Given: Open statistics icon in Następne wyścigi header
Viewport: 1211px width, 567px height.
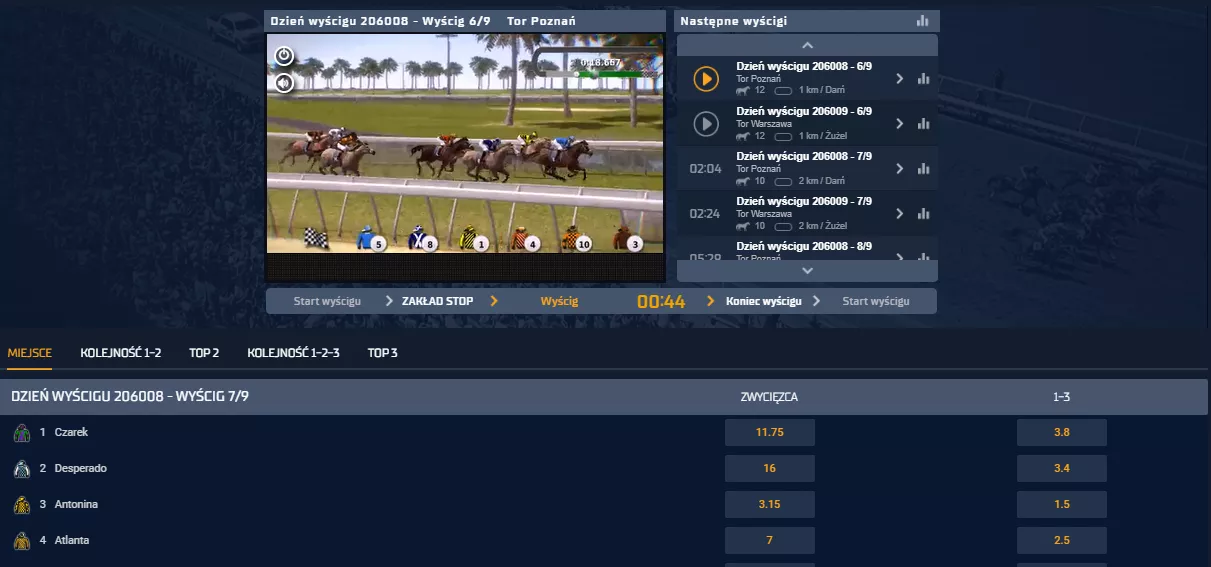Looking at the screenshot, I should 922,21.
